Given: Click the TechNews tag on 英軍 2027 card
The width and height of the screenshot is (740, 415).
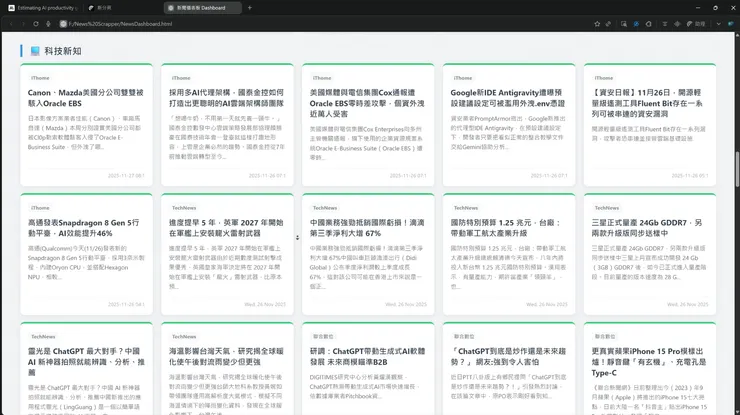Looking at the screenshot, I should coord(184,208).
